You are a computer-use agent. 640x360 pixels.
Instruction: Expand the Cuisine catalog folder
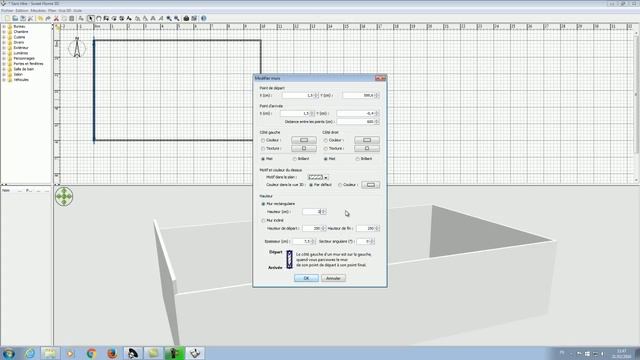[4, 37]
